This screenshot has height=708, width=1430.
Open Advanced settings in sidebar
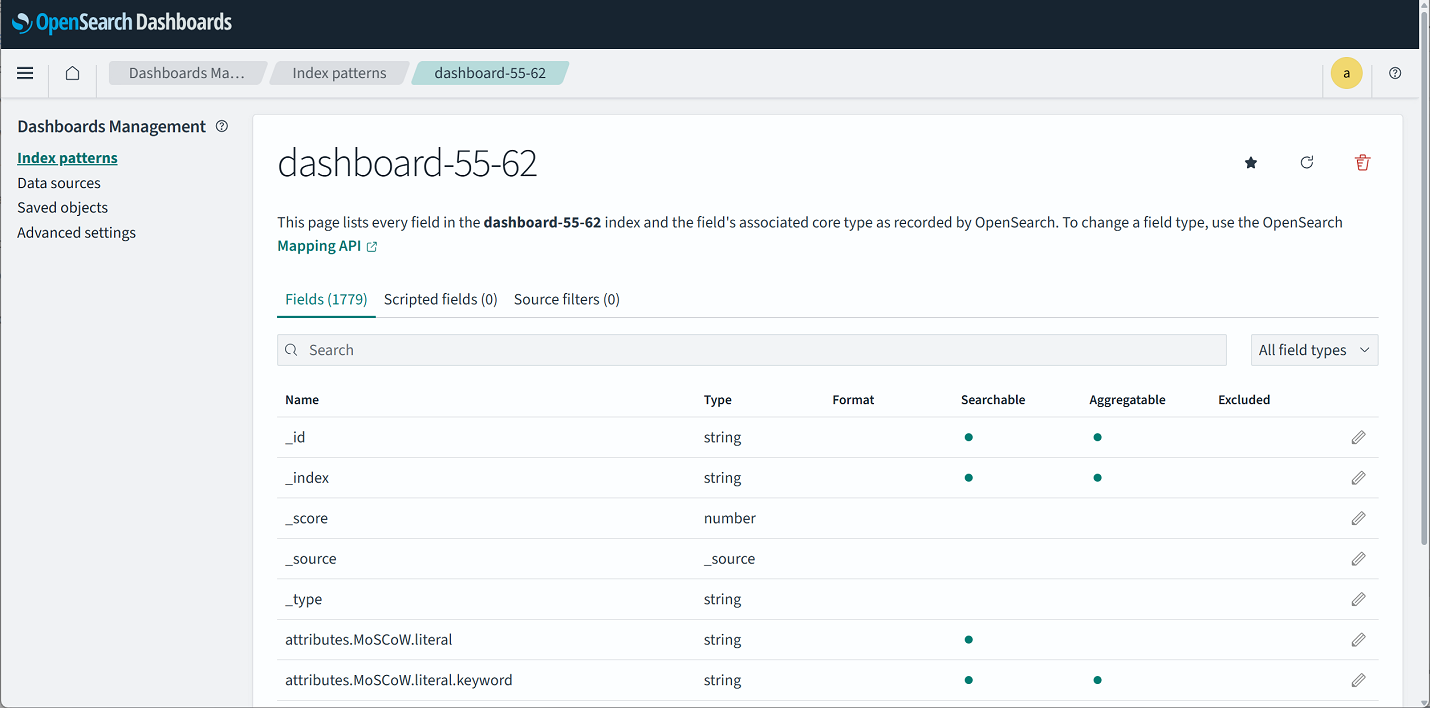(76, 233)
